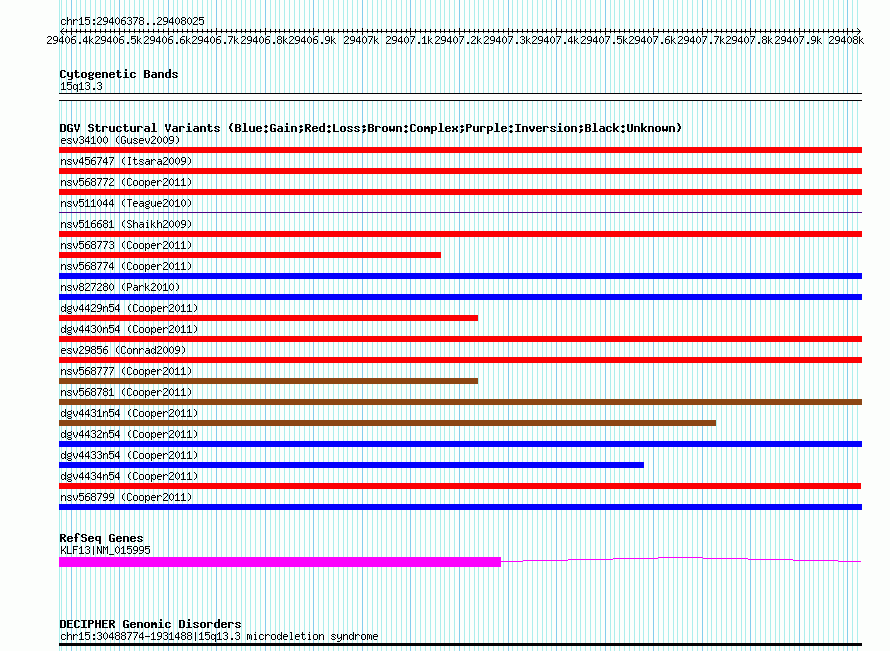Click the 29407k ruler tick label
890x651 pixels.
[361, 40]
